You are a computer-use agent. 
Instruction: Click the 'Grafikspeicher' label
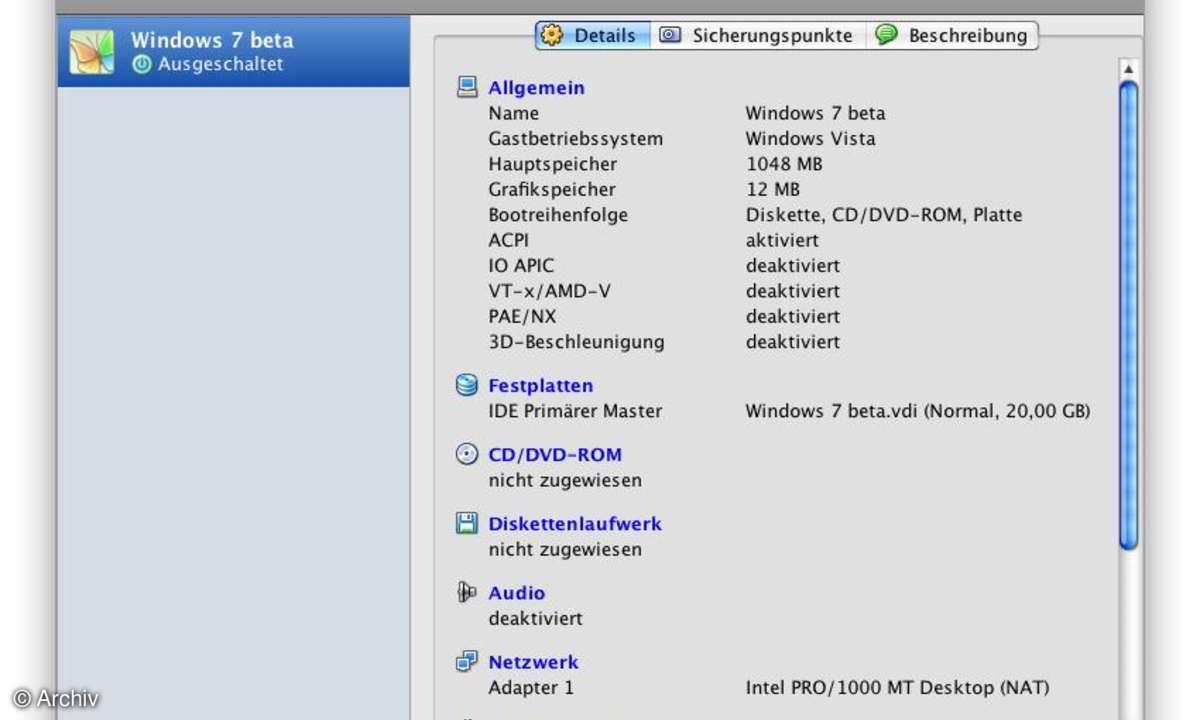point(552,190)
